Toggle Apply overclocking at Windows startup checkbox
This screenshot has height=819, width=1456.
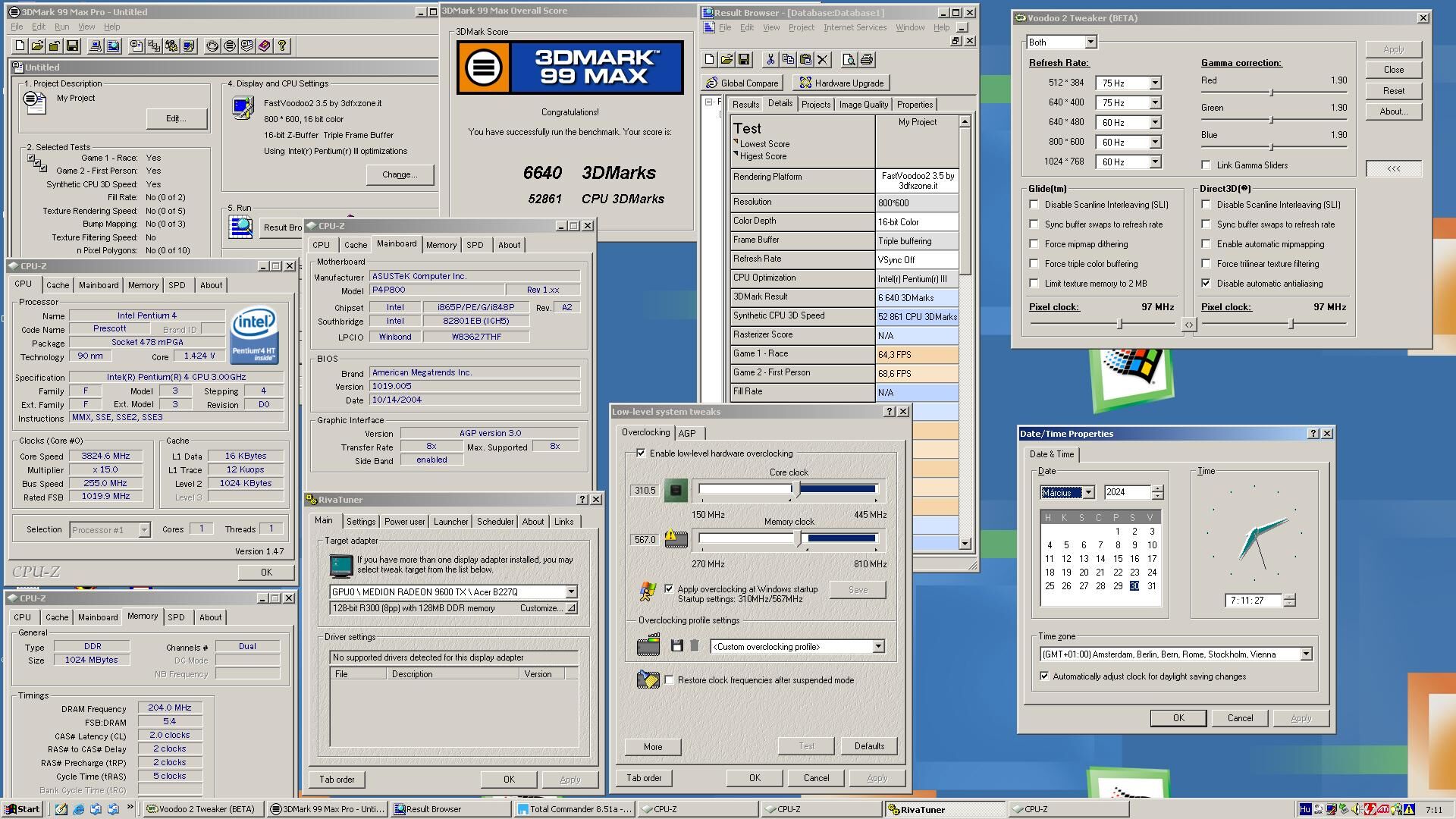[x=669, y=588]
